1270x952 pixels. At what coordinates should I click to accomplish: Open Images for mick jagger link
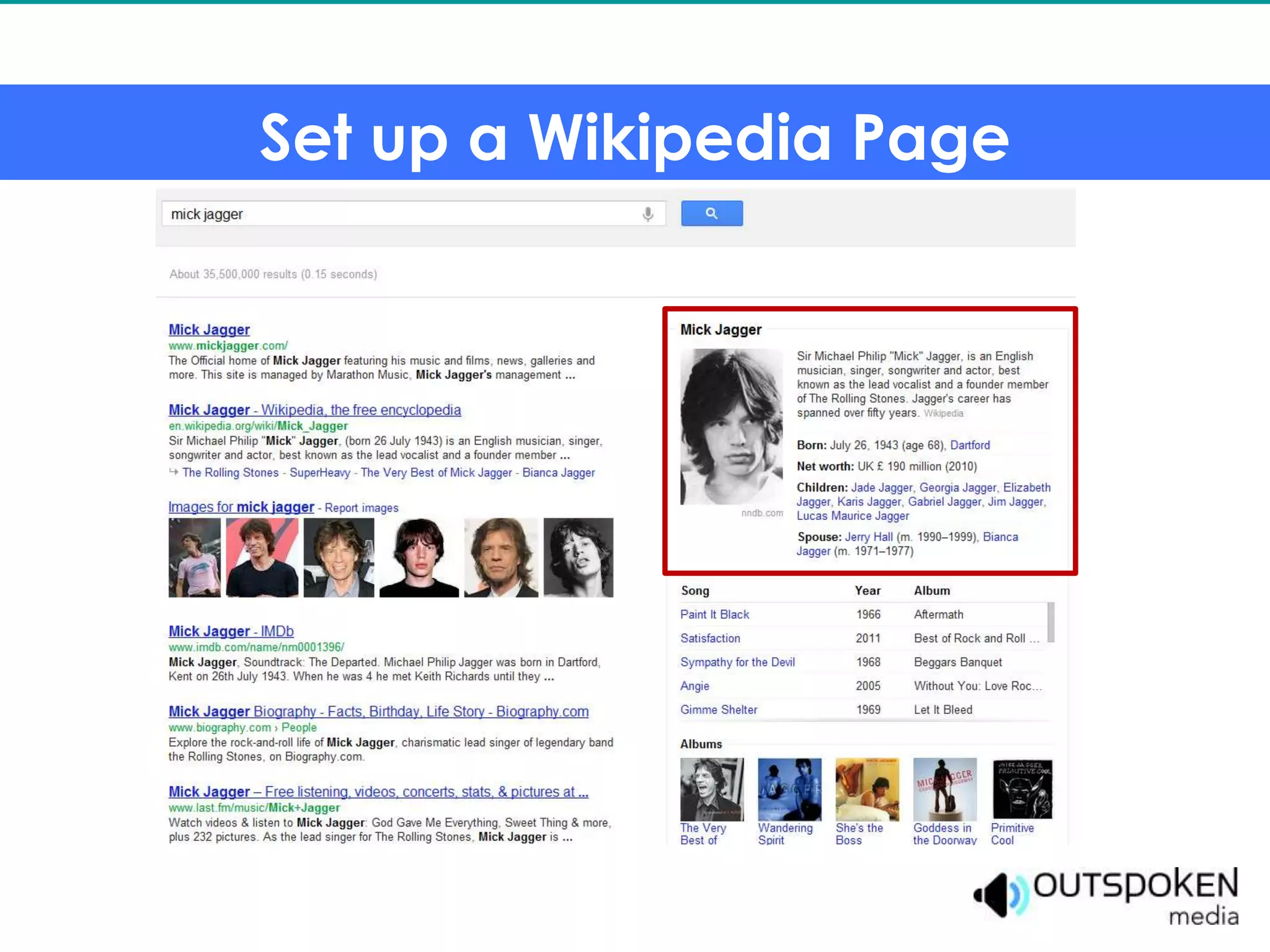[x=241, y=507]
